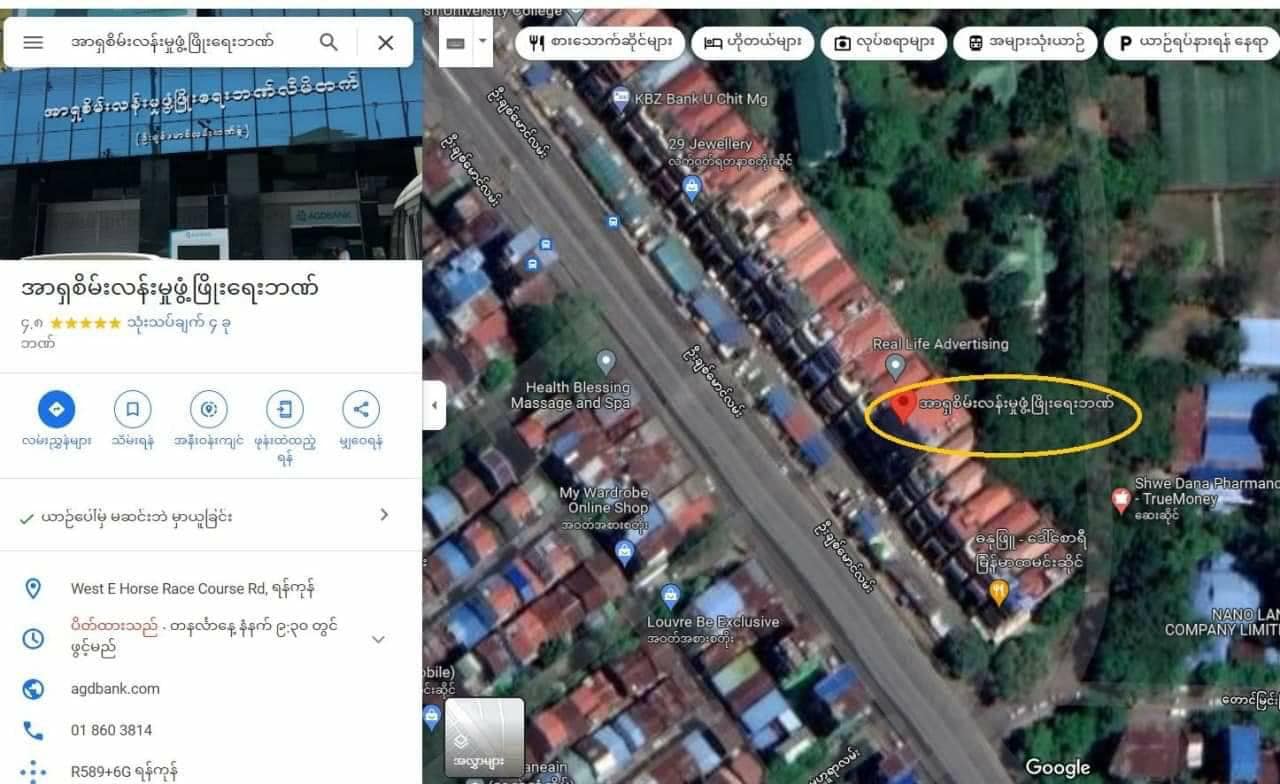The width and height of the screenshot is (1280, 784).
Task: Click the keyboard input tools icon
Action: tap(455, 42)
